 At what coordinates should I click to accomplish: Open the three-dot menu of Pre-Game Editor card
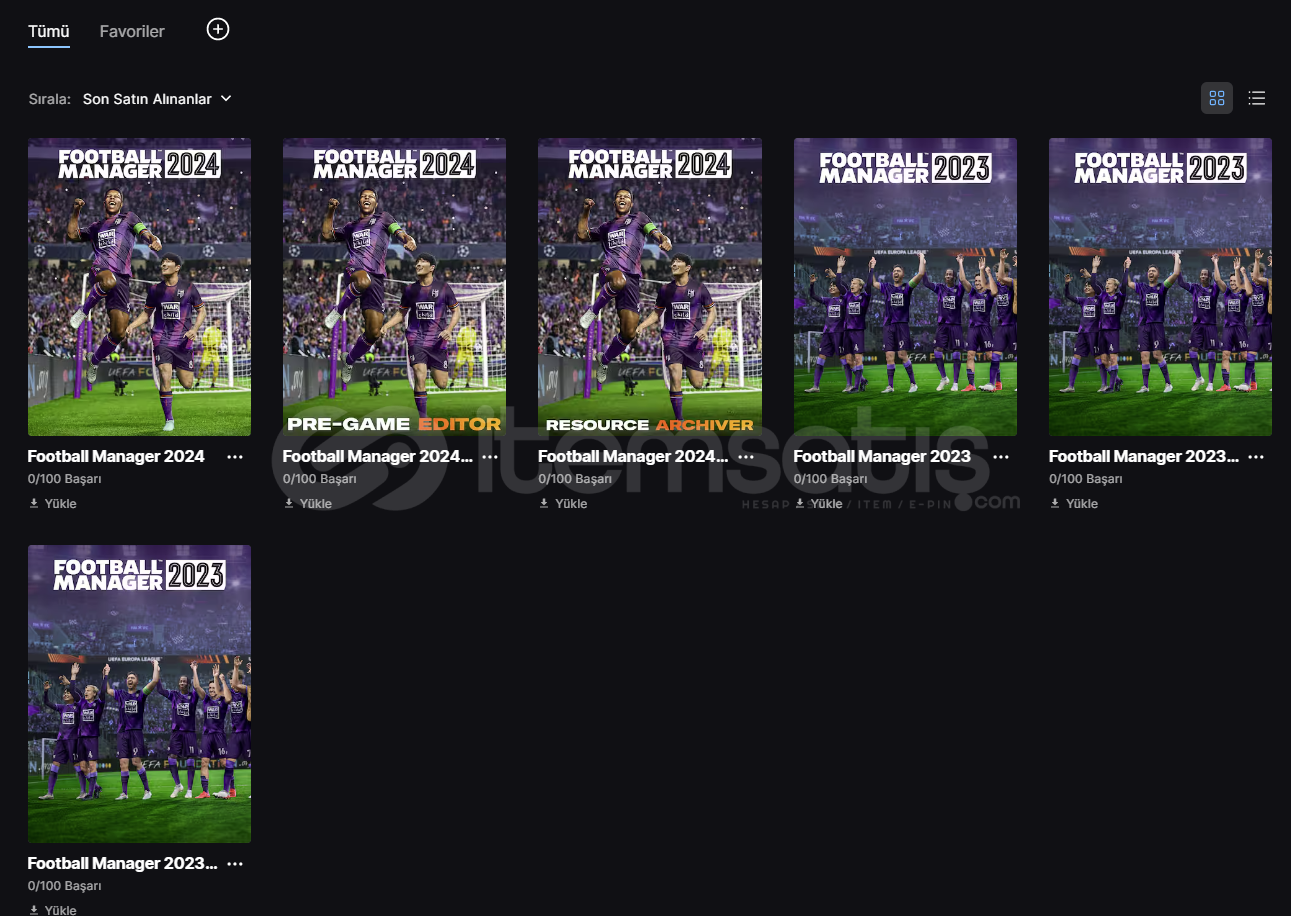[x=490, y=456]
